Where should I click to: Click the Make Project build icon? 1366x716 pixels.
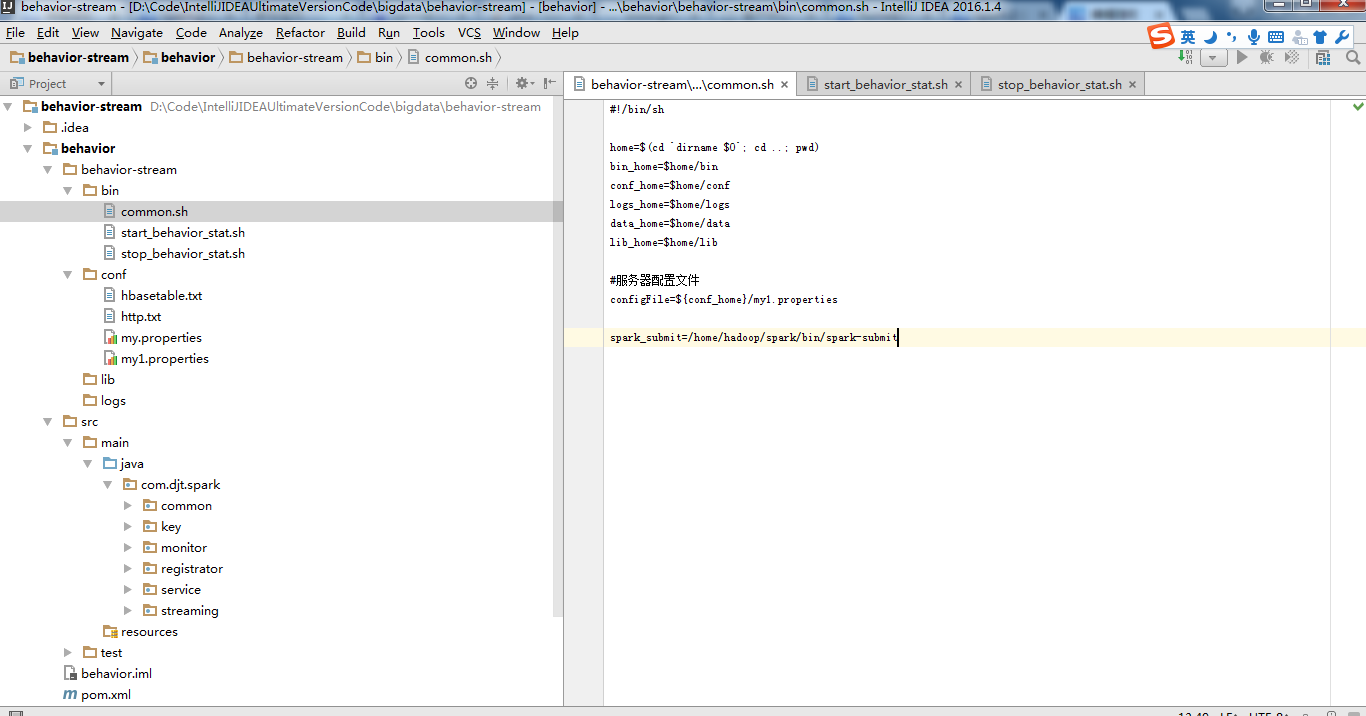point(1185,58)
